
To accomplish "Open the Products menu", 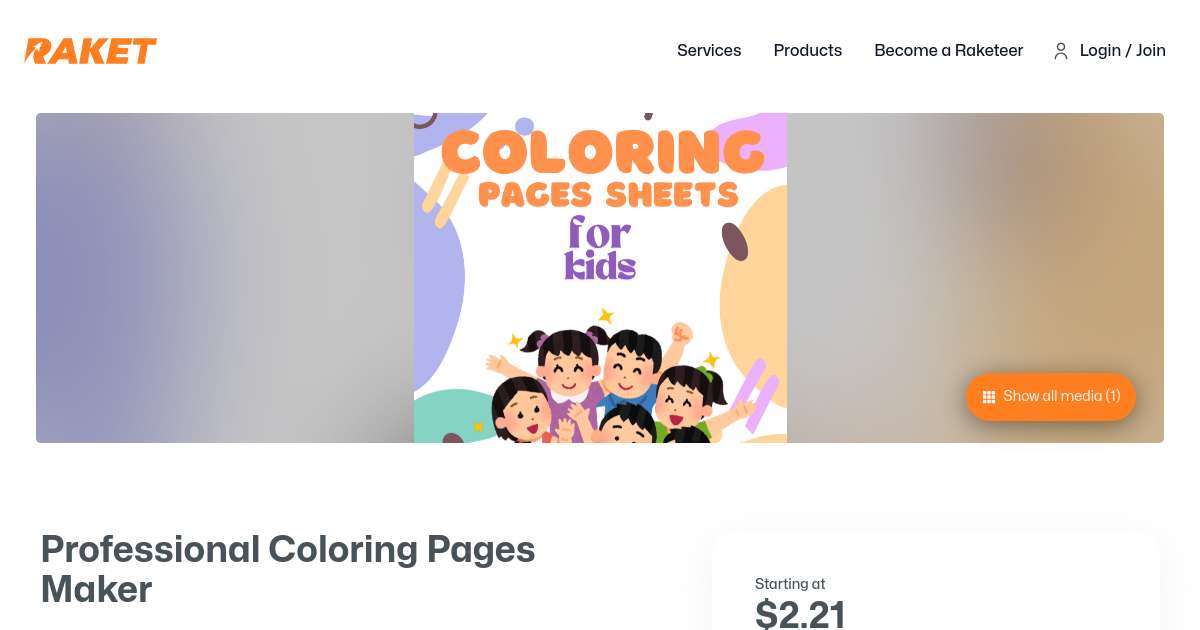I will pos(807,50).
